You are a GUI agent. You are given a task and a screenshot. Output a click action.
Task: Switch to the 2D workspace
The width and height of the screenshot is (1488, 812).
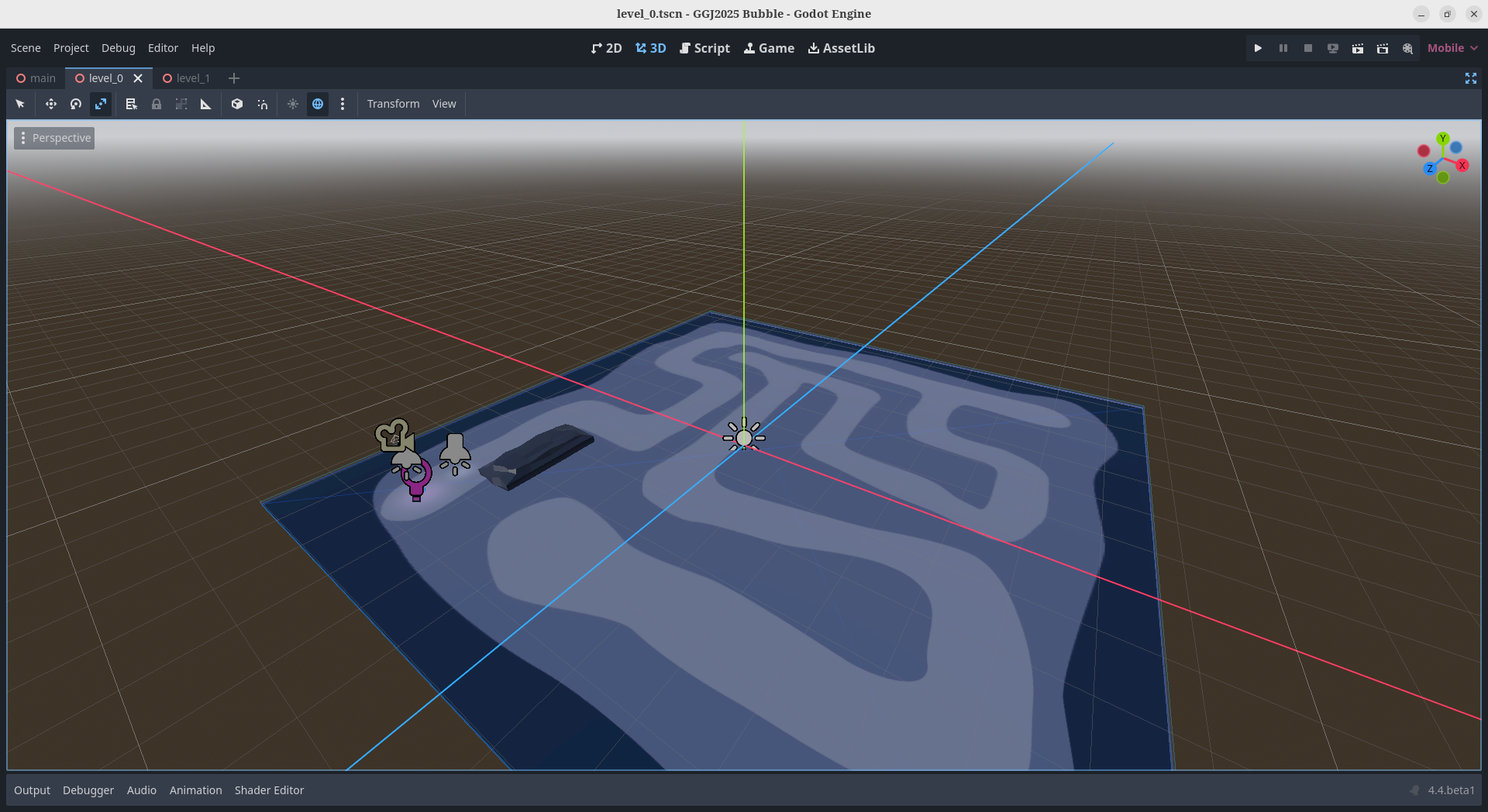[x=606, y=48]
